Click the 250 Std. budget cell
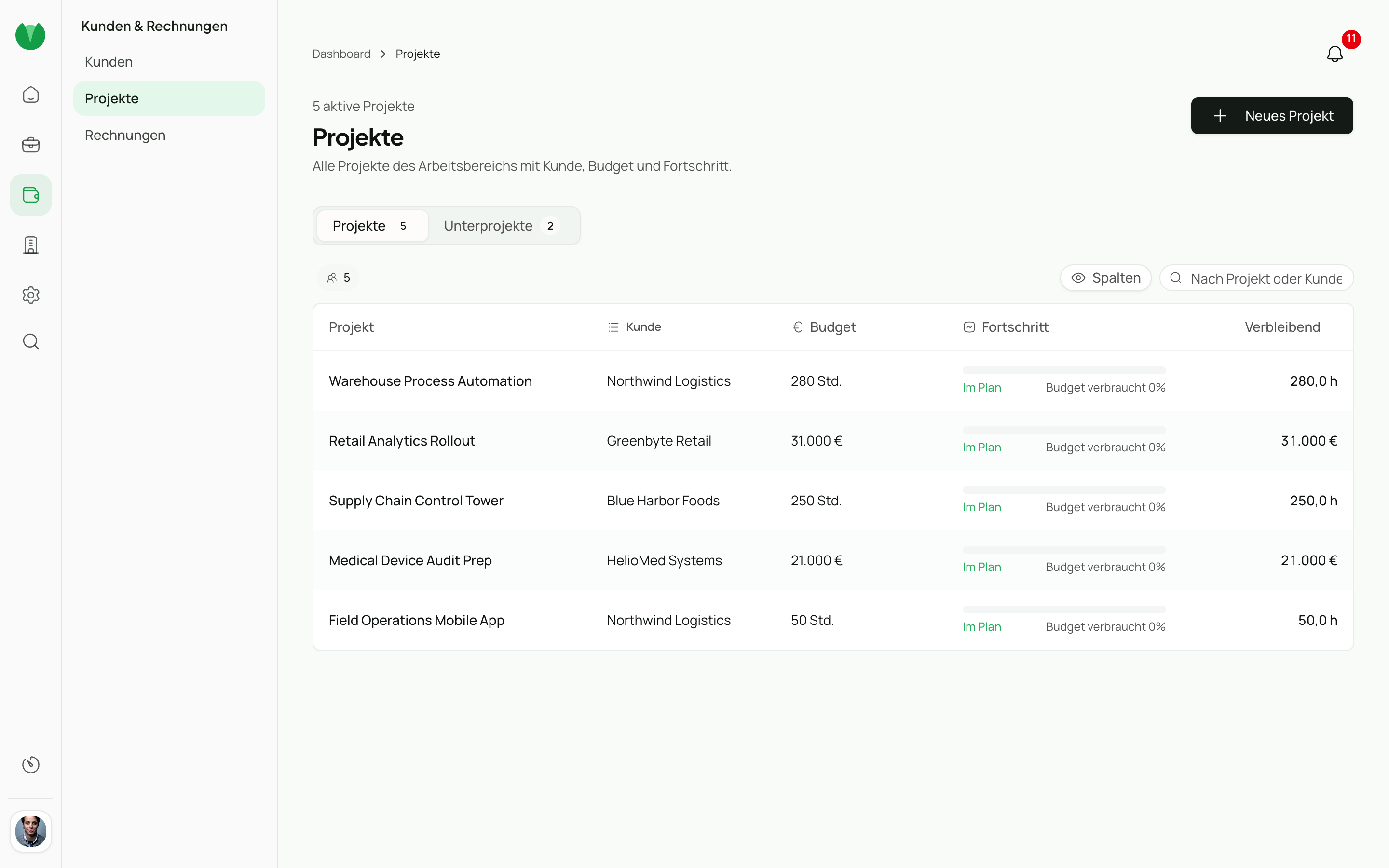 click(x=816, y=501)
